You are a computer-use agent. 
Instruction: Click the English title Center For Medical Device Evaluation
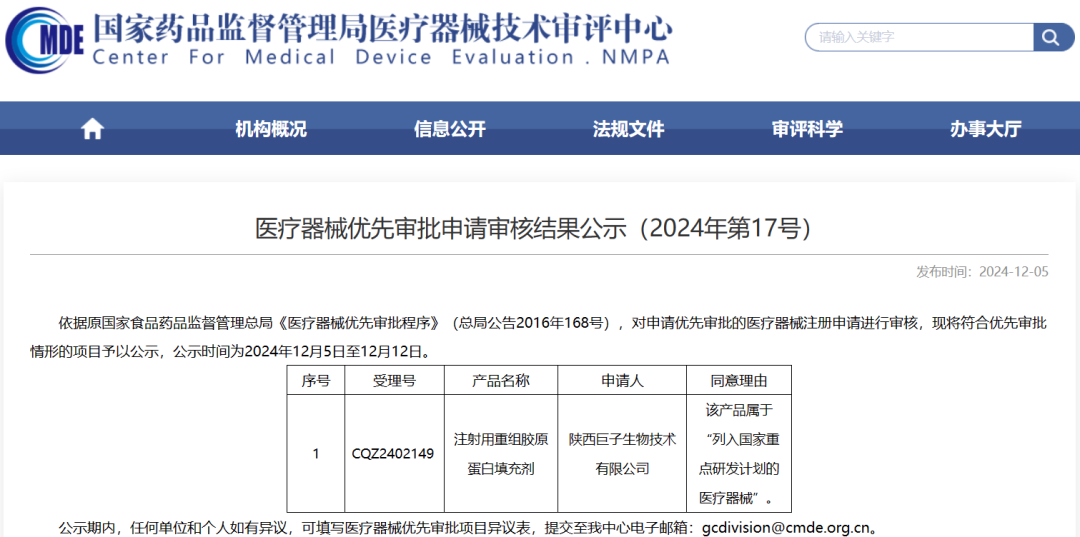pyautogui.click(x=381, y=57)
